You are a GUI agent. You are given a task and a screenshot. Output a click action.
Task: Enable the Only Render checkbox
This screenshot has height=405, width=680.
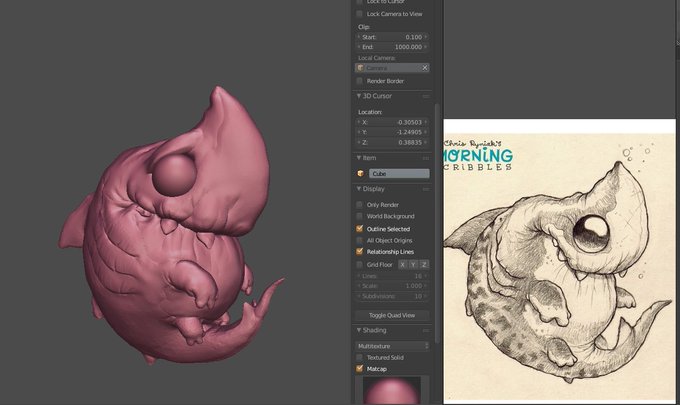click(x=359, y=205)
